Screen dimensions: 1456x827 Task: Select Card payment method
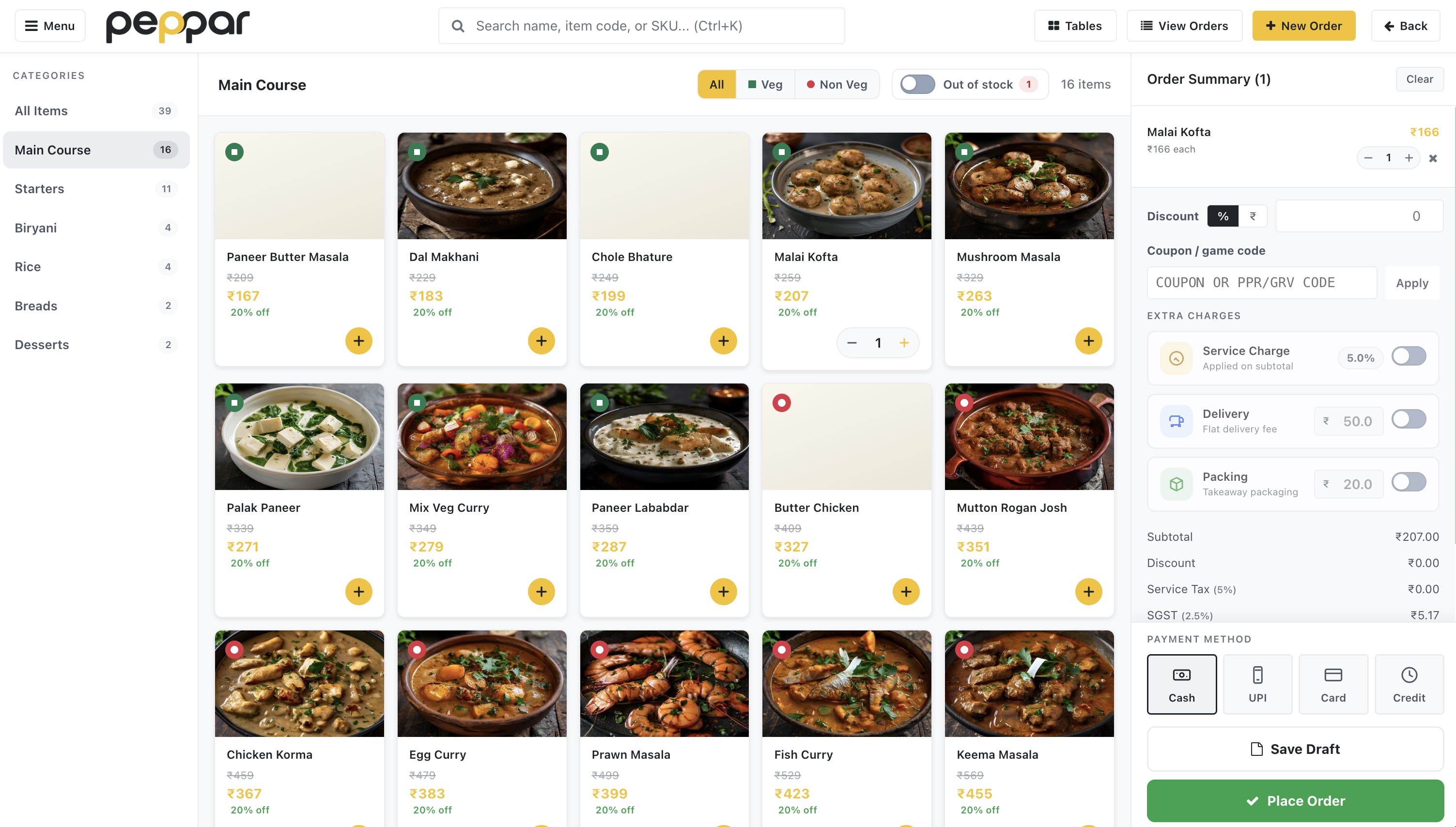pyautogui.click(x=1332, y=685)
